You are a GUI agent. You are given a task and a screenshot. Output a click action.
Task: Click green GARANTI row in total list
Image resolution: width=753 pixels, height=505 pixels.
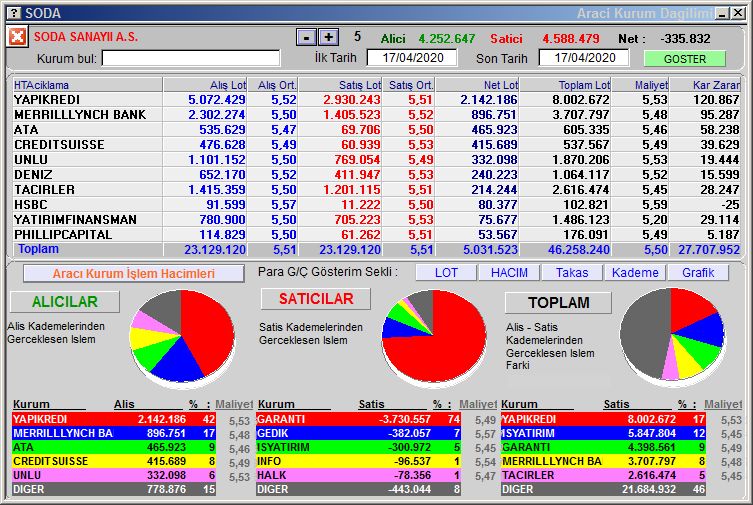[x=603, y=447]
